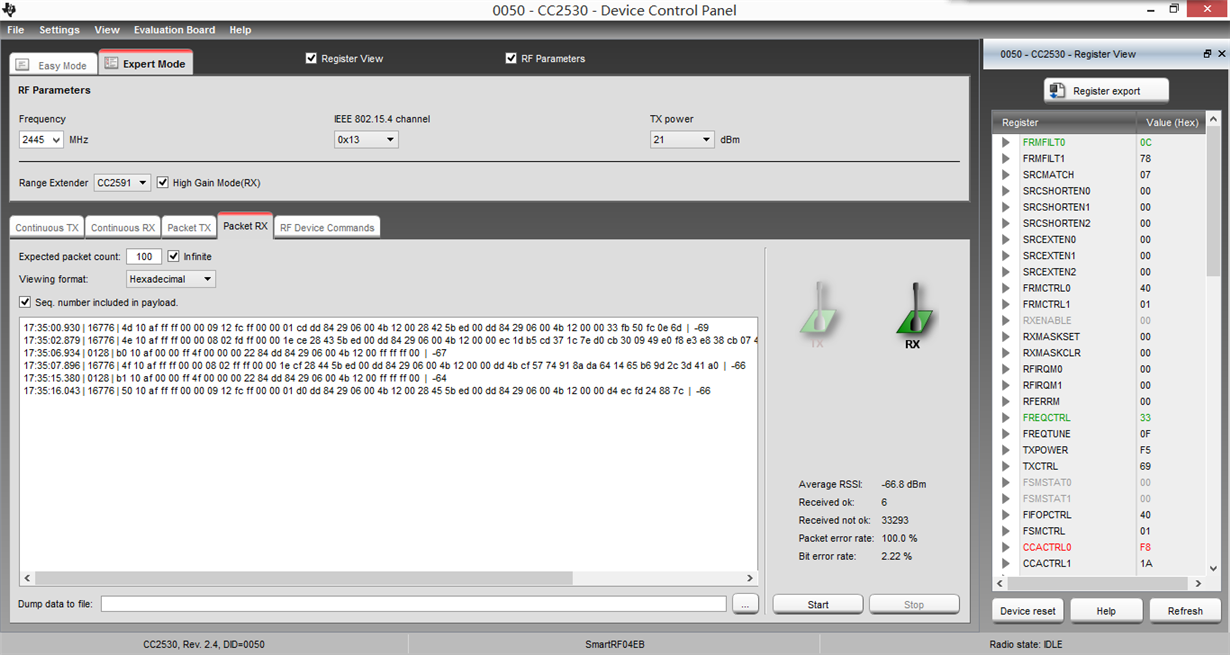Toggle Seq. number included in payload

coord(25,302)
